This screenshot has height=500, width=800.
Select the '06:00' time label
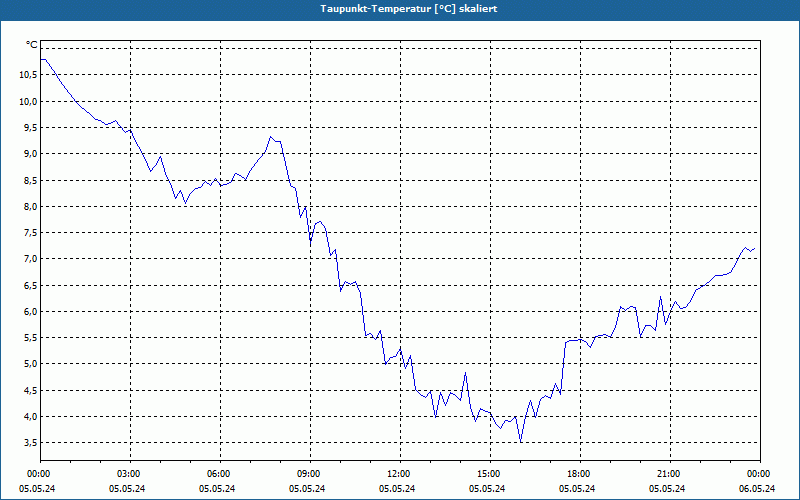point(220,474)
